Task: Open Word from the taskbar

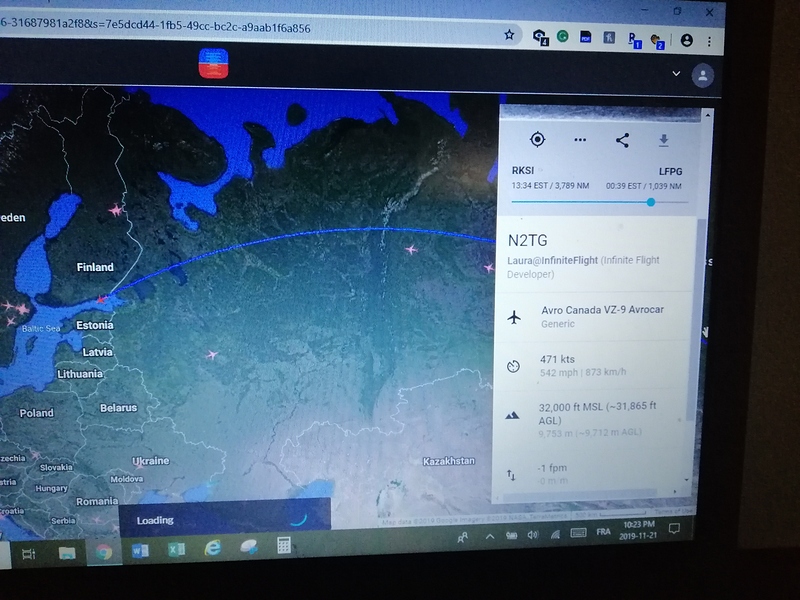Action: [x=140, y=551]
